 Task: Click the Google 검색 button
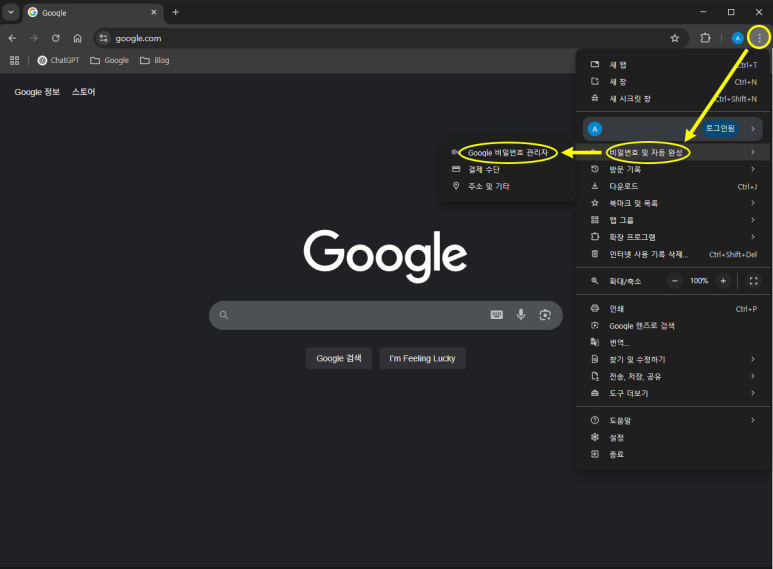pos(339,358)
